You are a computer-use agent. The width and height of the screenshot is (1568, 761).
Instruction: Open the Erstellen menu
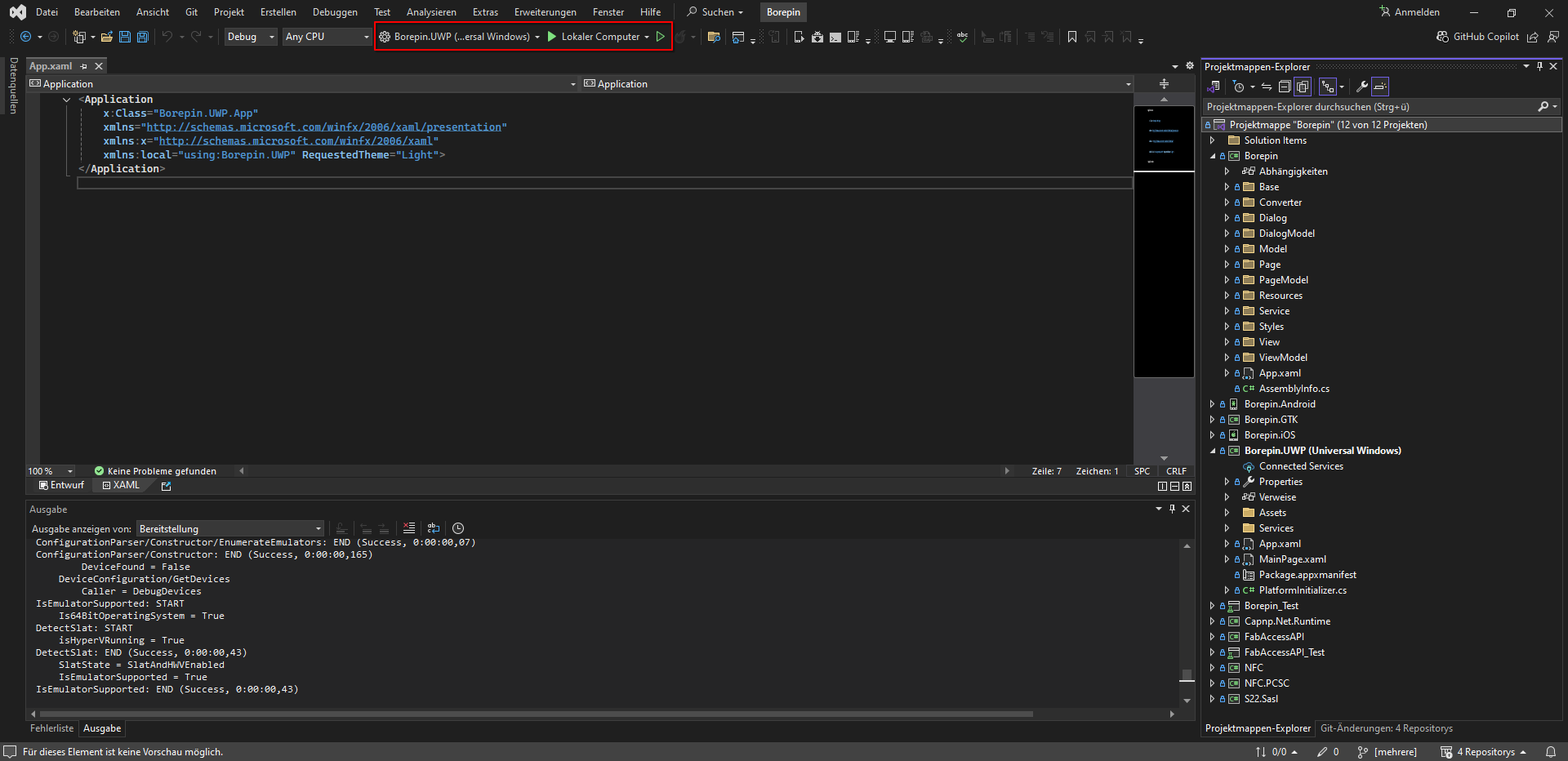click(x=278, y=12)
